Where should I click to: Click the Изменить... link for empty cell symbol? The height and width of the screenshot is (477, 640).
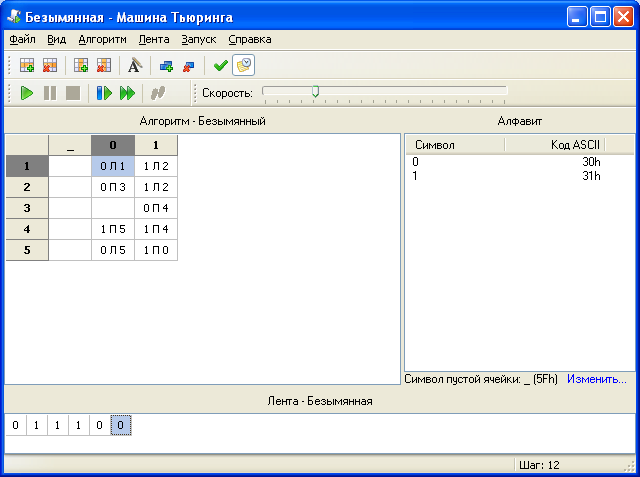click(x=596, y=379)
